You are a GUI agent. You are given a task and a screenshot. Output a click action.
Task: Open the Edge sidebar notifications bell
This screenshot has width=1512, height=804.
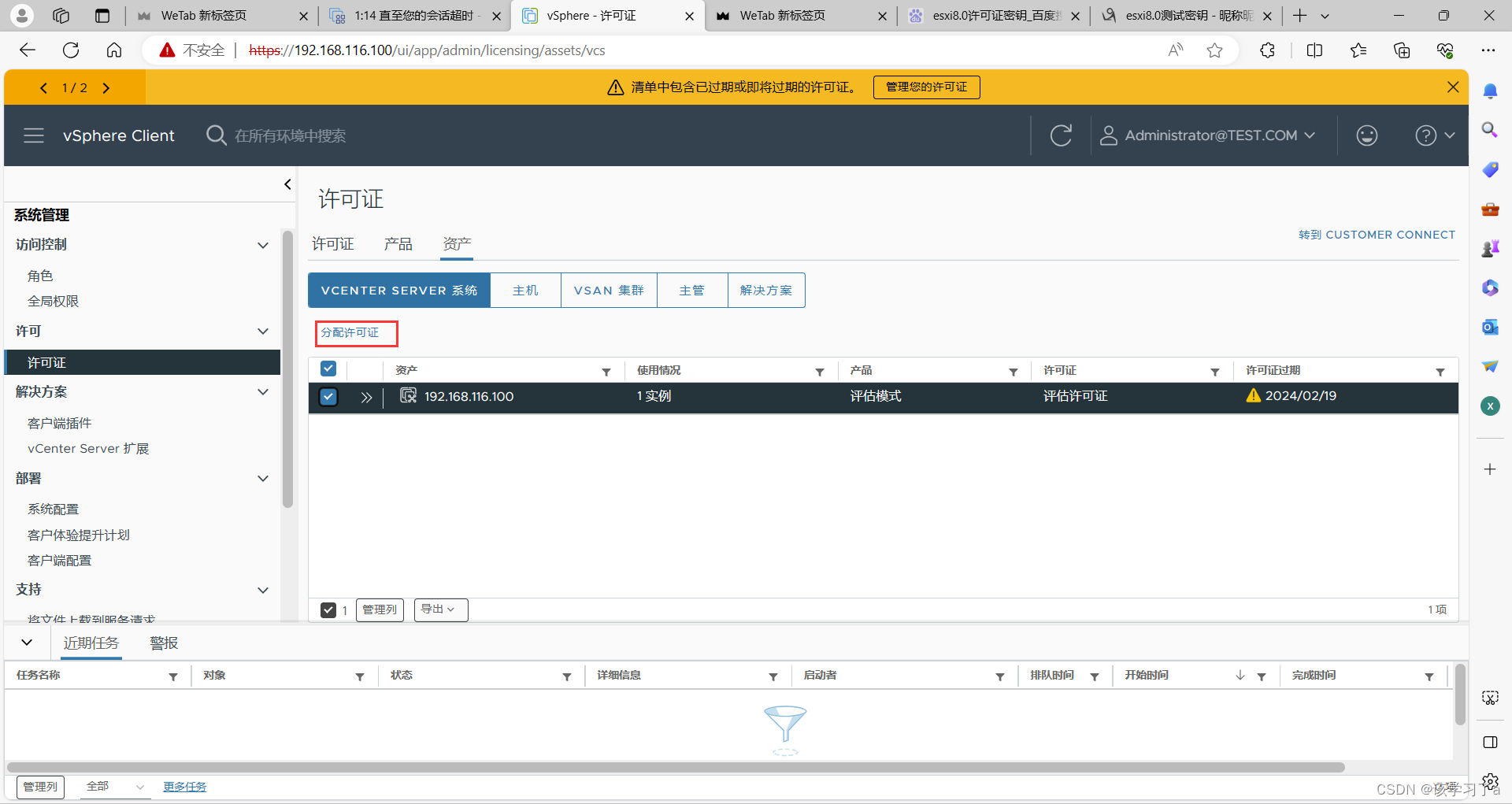[x=1490, y=91]
